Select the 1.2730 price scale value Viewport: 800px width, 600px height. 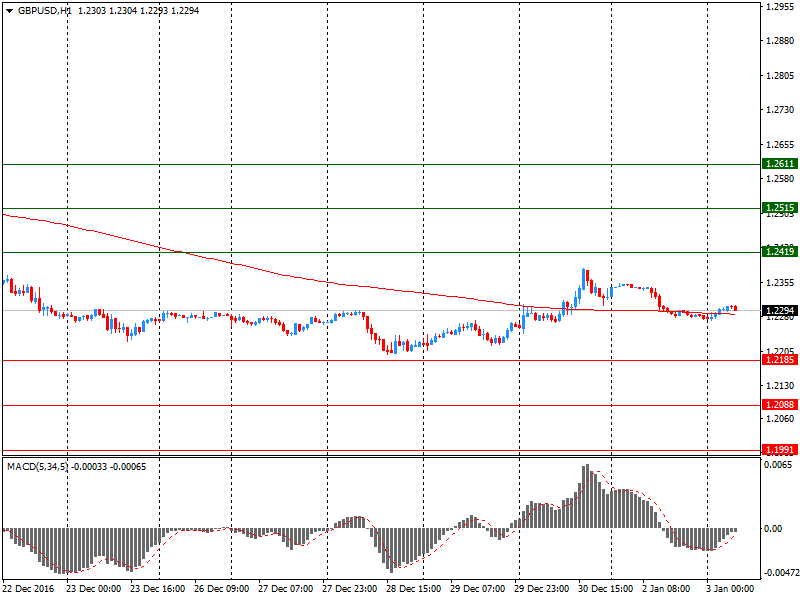click(x=780, y=110)
